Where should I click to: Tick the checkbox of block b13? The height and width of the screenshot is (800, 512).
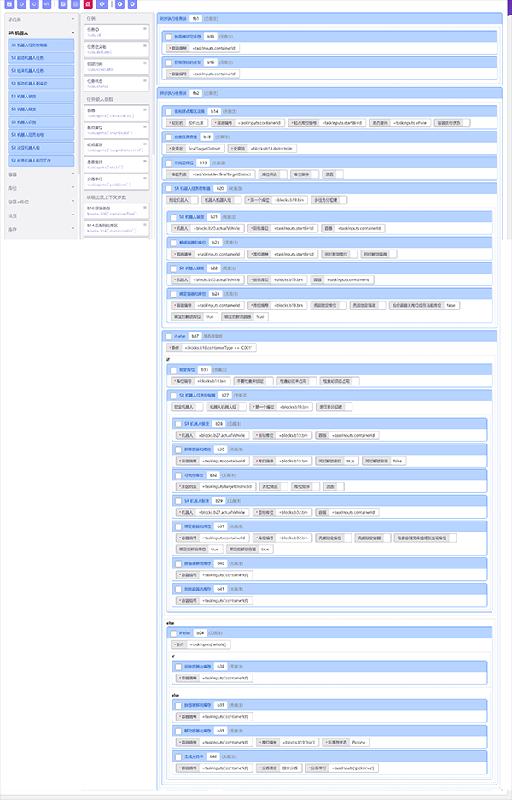168,163
